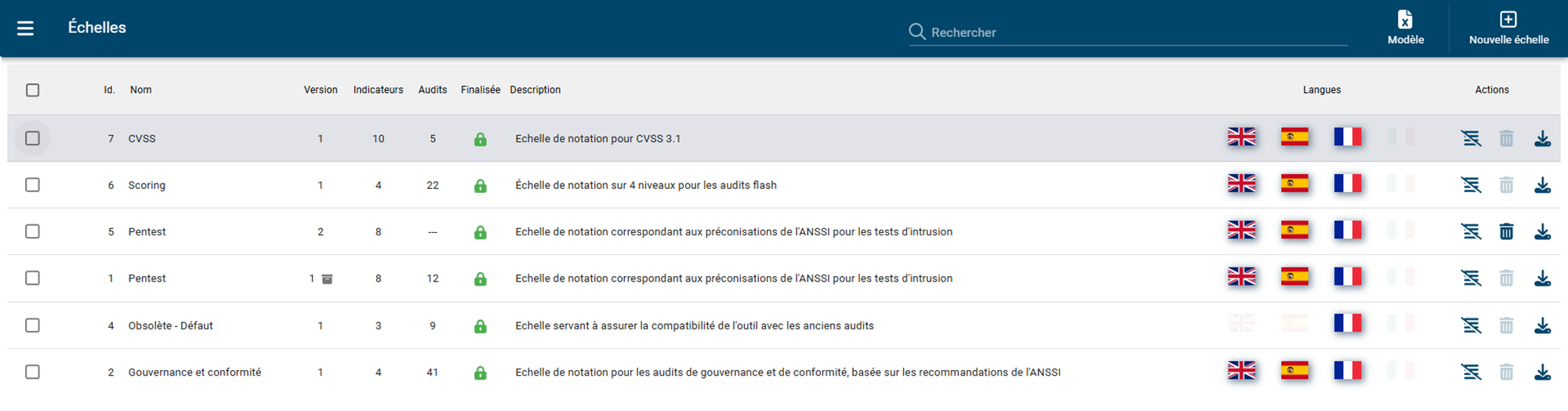Tick the checkbox for Gouvernance et conformité

[x=32, y=372]
